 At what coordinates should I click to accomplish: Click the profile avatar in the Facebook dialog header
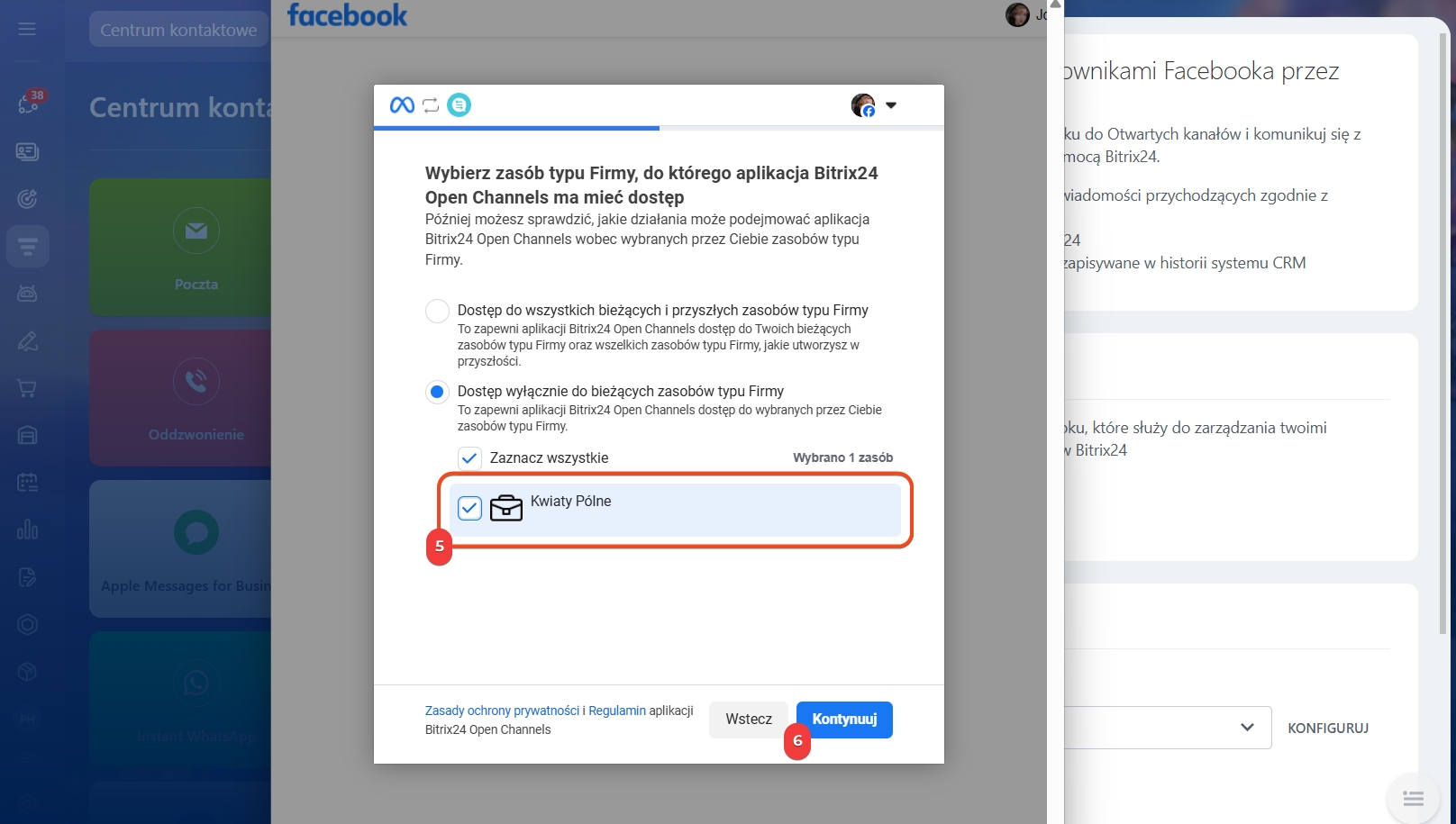[863, 105]
